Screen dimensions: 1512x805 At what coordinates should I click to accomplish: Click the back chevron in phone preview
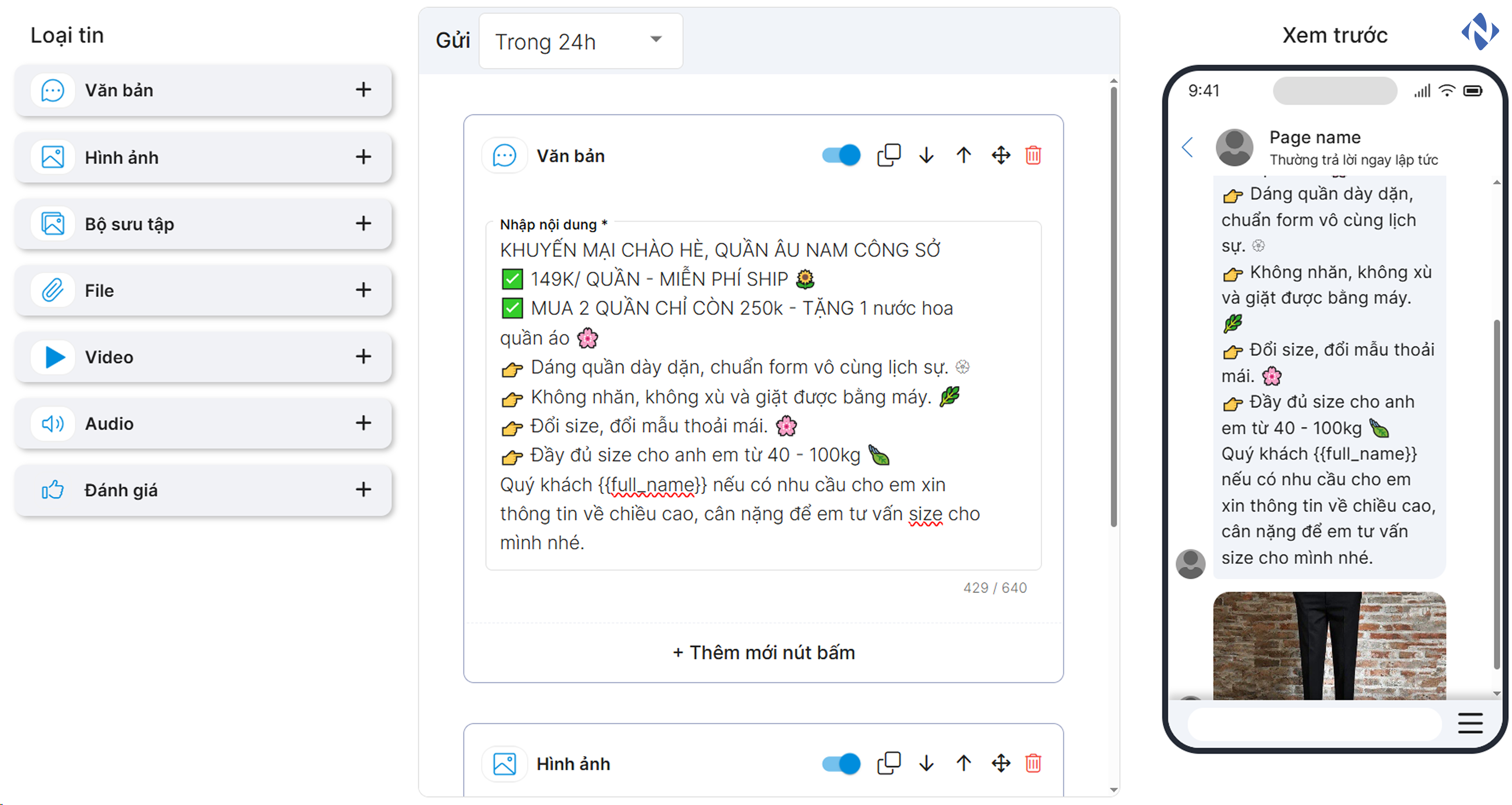coord(1187,147)
